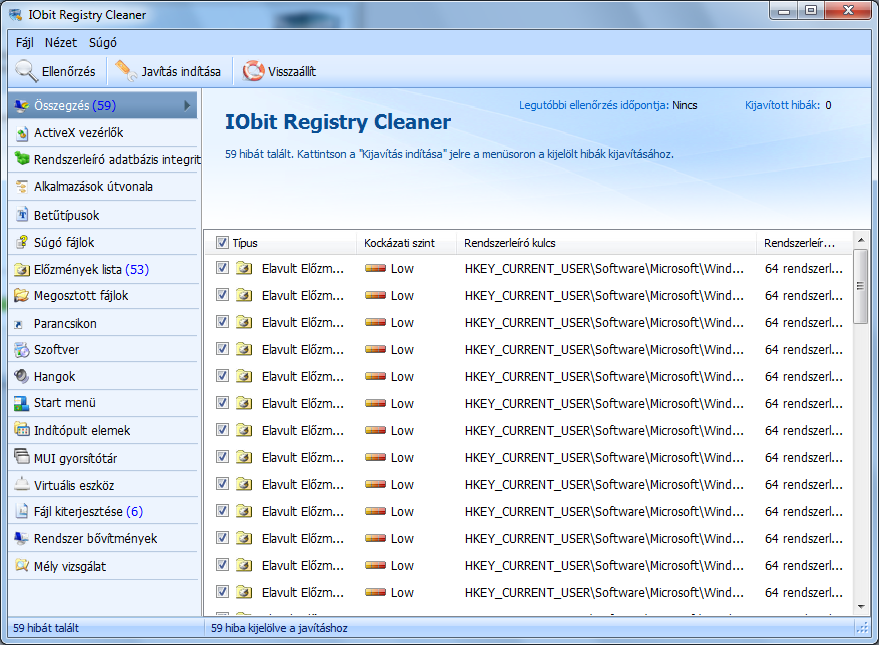Click the 'Legutóbbi ellenőrzés időpontja' label
This screenshot has height=645, width=879.
(x=594, y=105)
